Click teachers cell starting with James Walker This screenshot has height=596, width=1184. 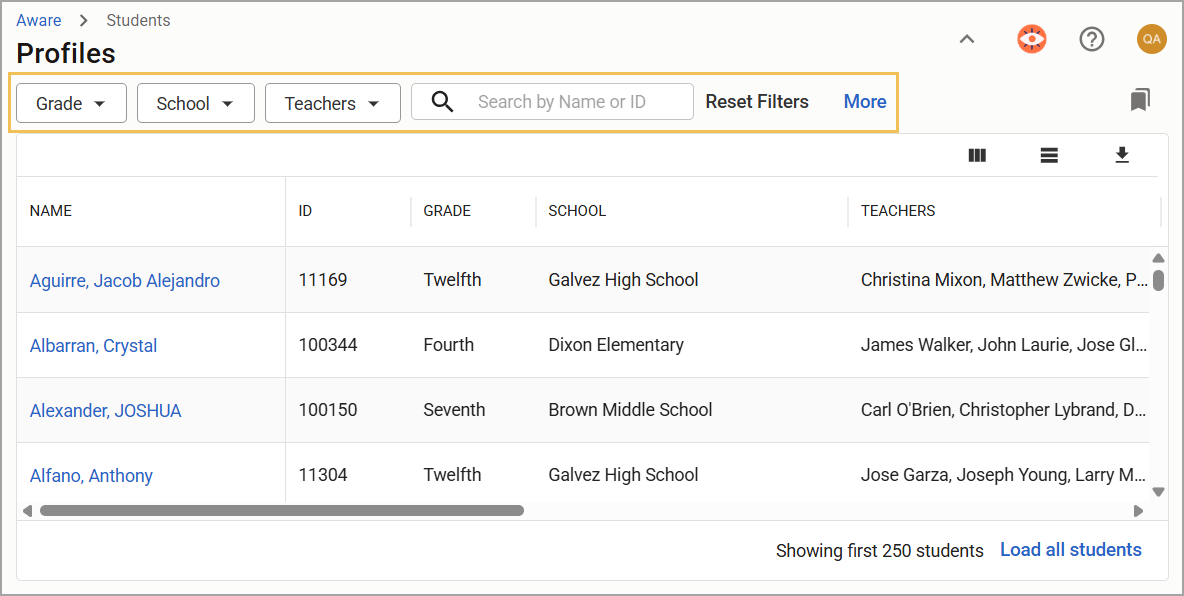click(1004, 345)
